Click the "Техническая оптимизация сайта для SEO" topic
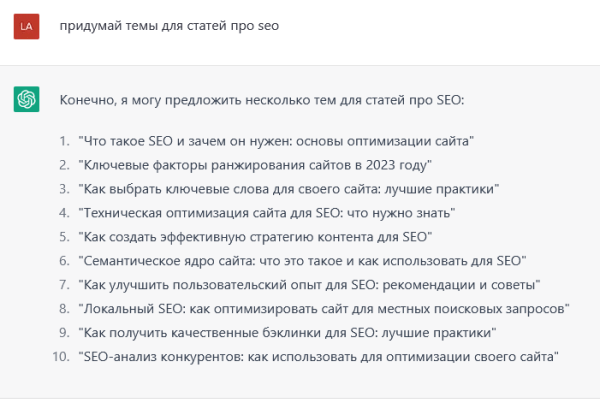Screen dimensions: 600x409 point(267,212)
